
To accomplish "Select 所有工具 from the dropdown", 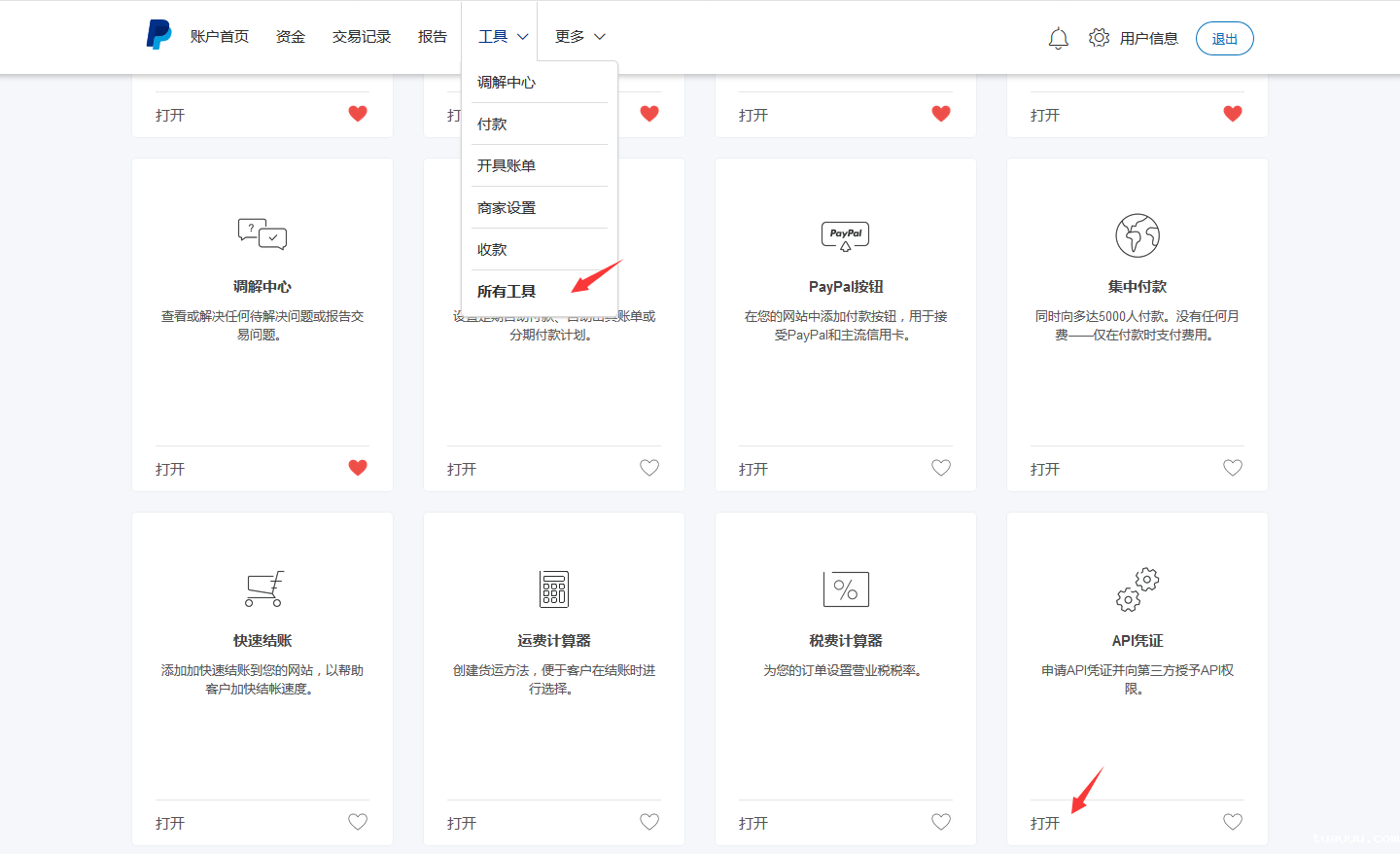I will tap(507, 292).
